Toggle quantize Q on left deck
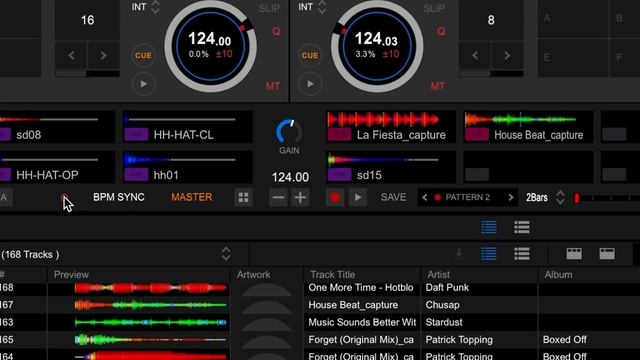 point(276,31)
